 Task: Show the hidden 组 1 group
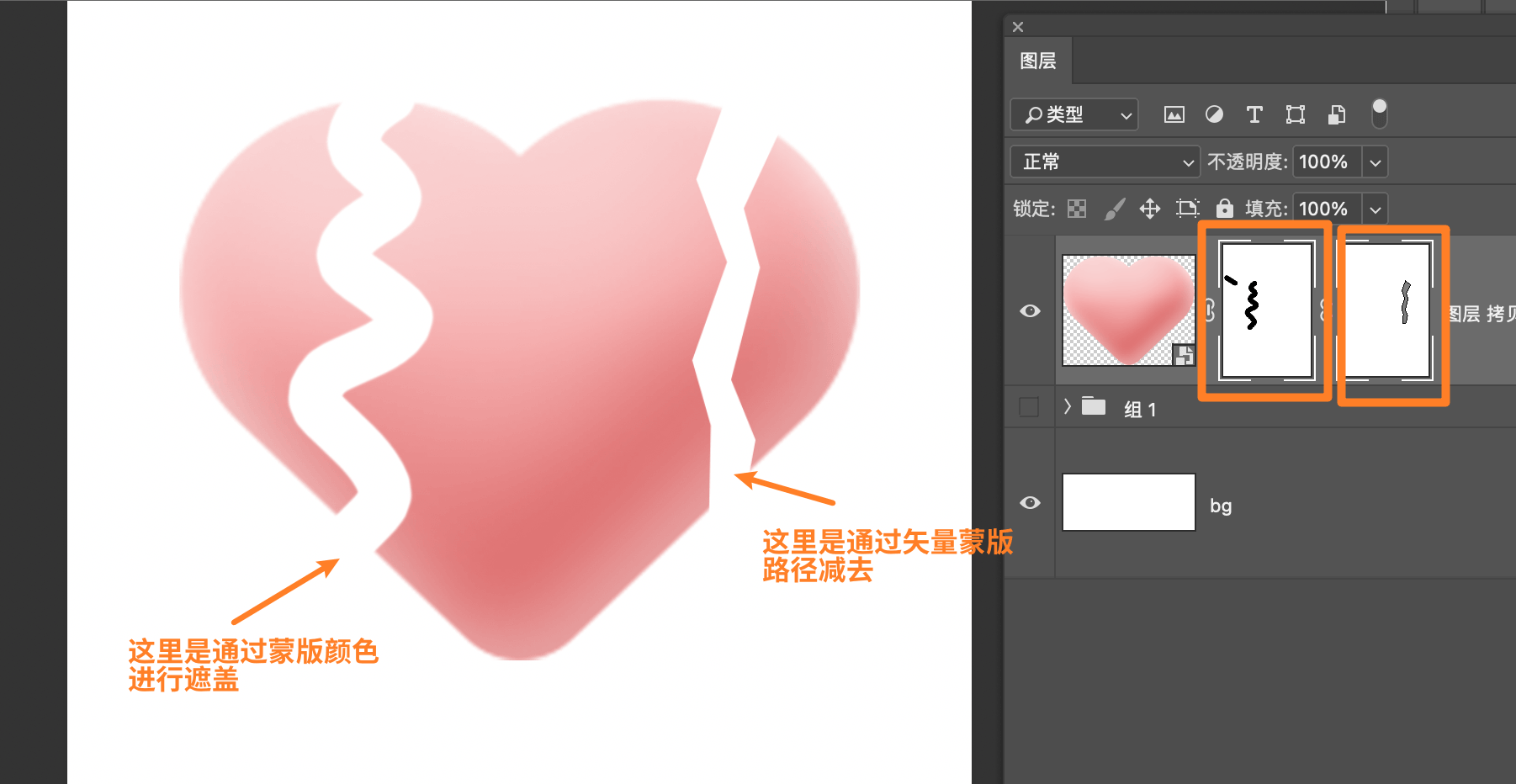[1029, 407]
